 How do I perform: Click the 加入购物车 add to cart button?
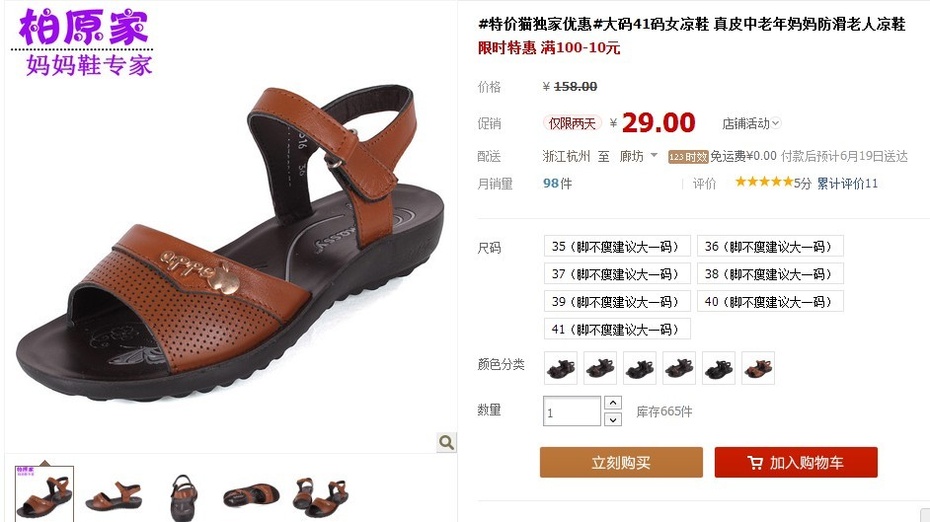pos(796,462)
